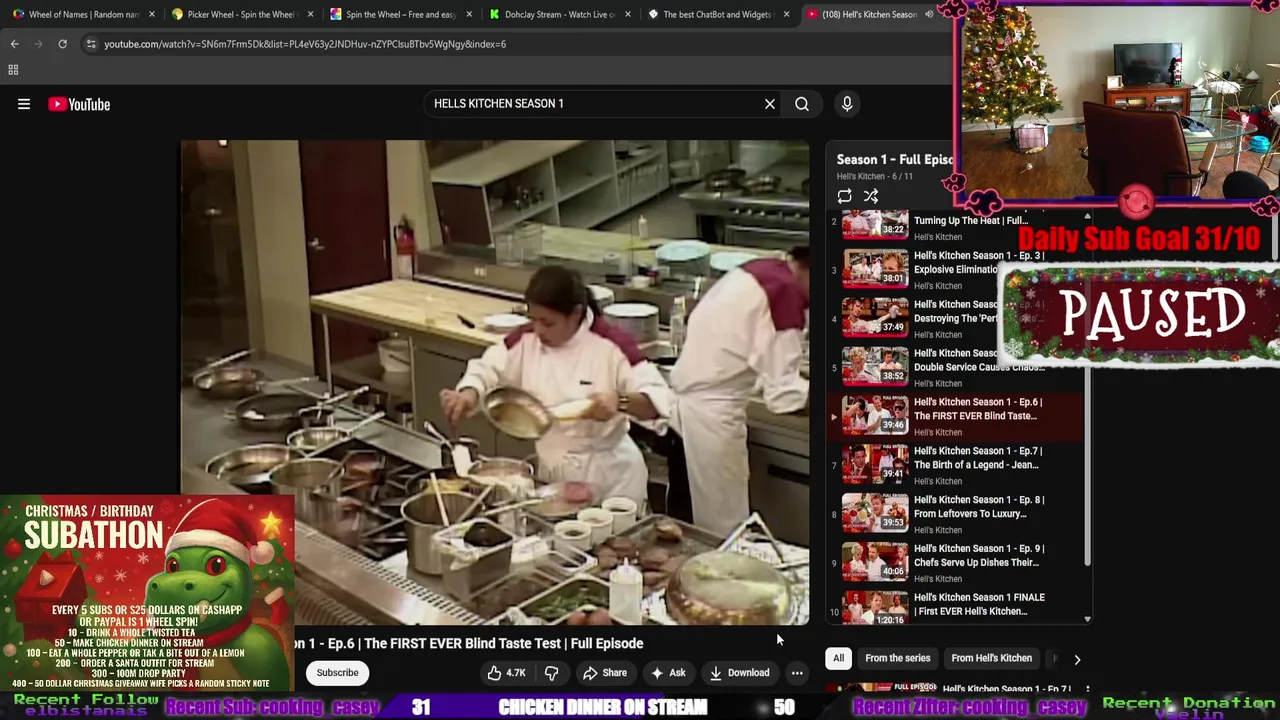
Task: Play Ep. 9 Chefs Serve Up Dishes
Action: (x=955, y=563)
